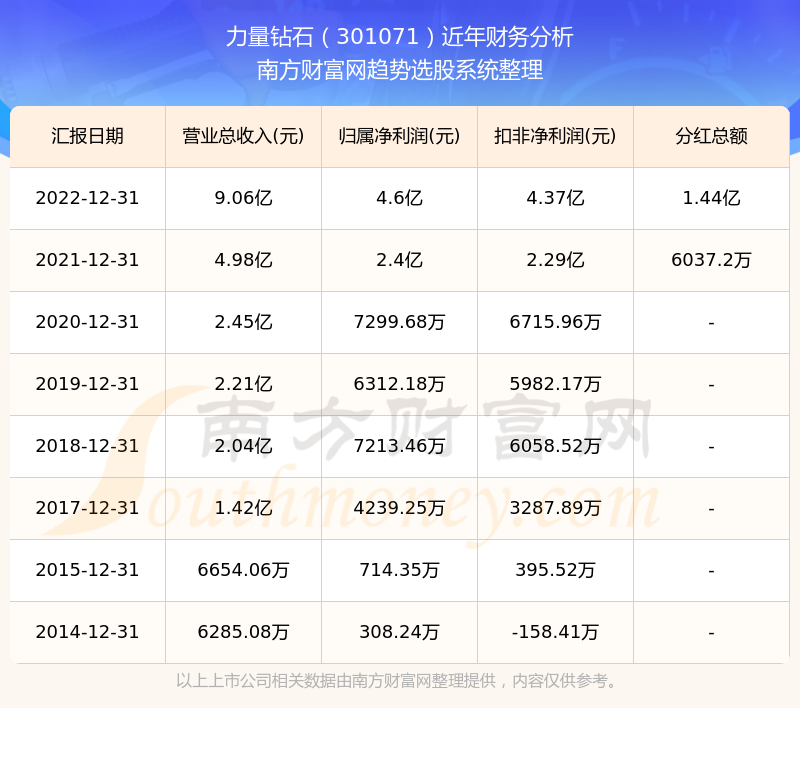Viewport: 800px width, 758px height.
Task: Select the 9.06亿 revenue value
Action: (x=242, y=198)
